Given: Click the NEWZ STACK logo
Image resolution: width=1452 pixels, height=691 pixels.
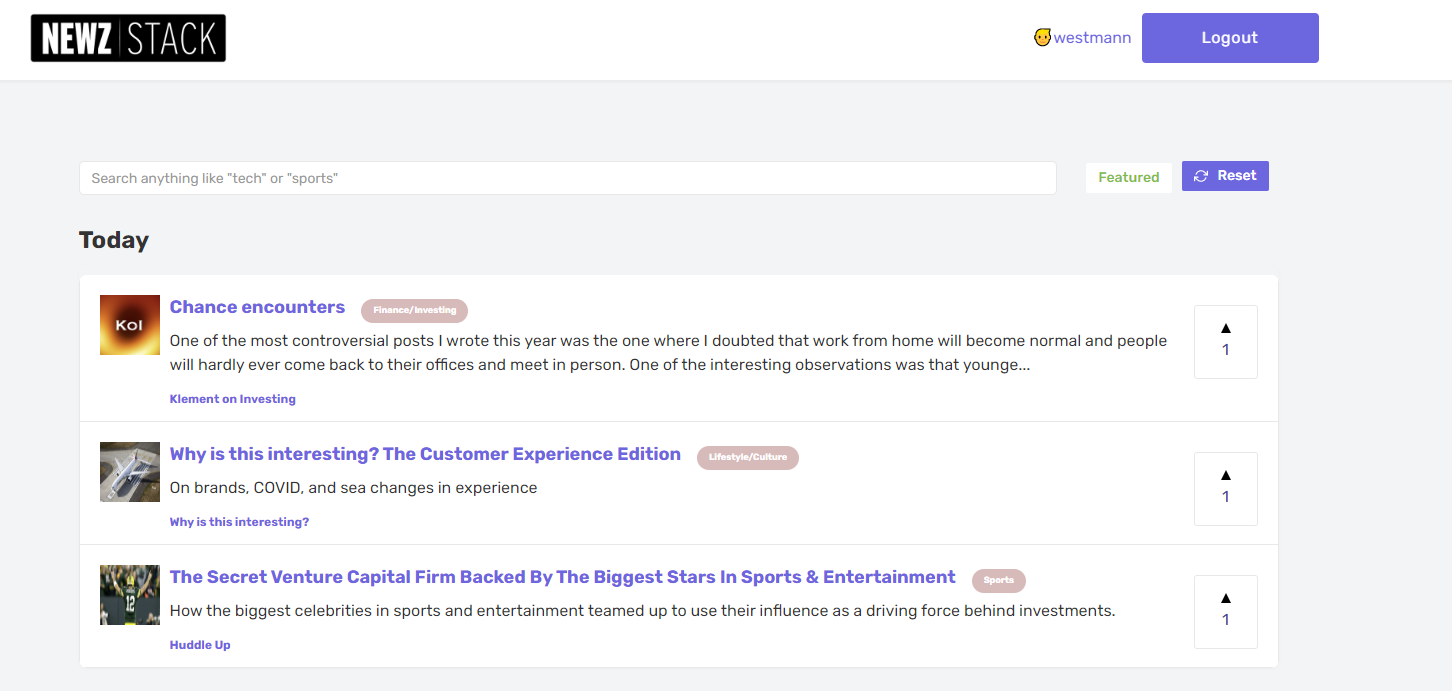Looking at the screenshot, I should coord(128,38).
